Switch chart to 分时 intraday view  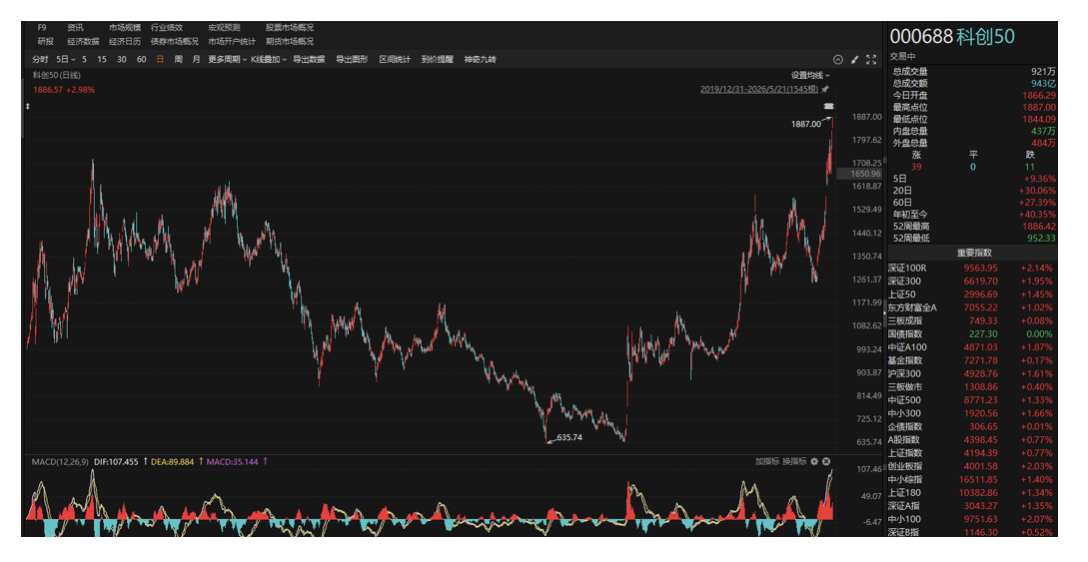tap(40, 60)
